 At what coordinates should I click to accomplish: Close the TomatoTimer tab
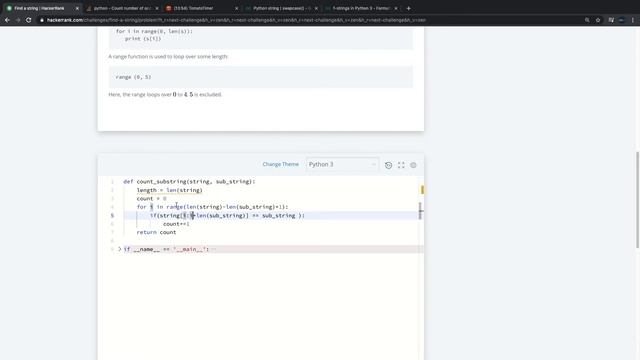point(236,8)
